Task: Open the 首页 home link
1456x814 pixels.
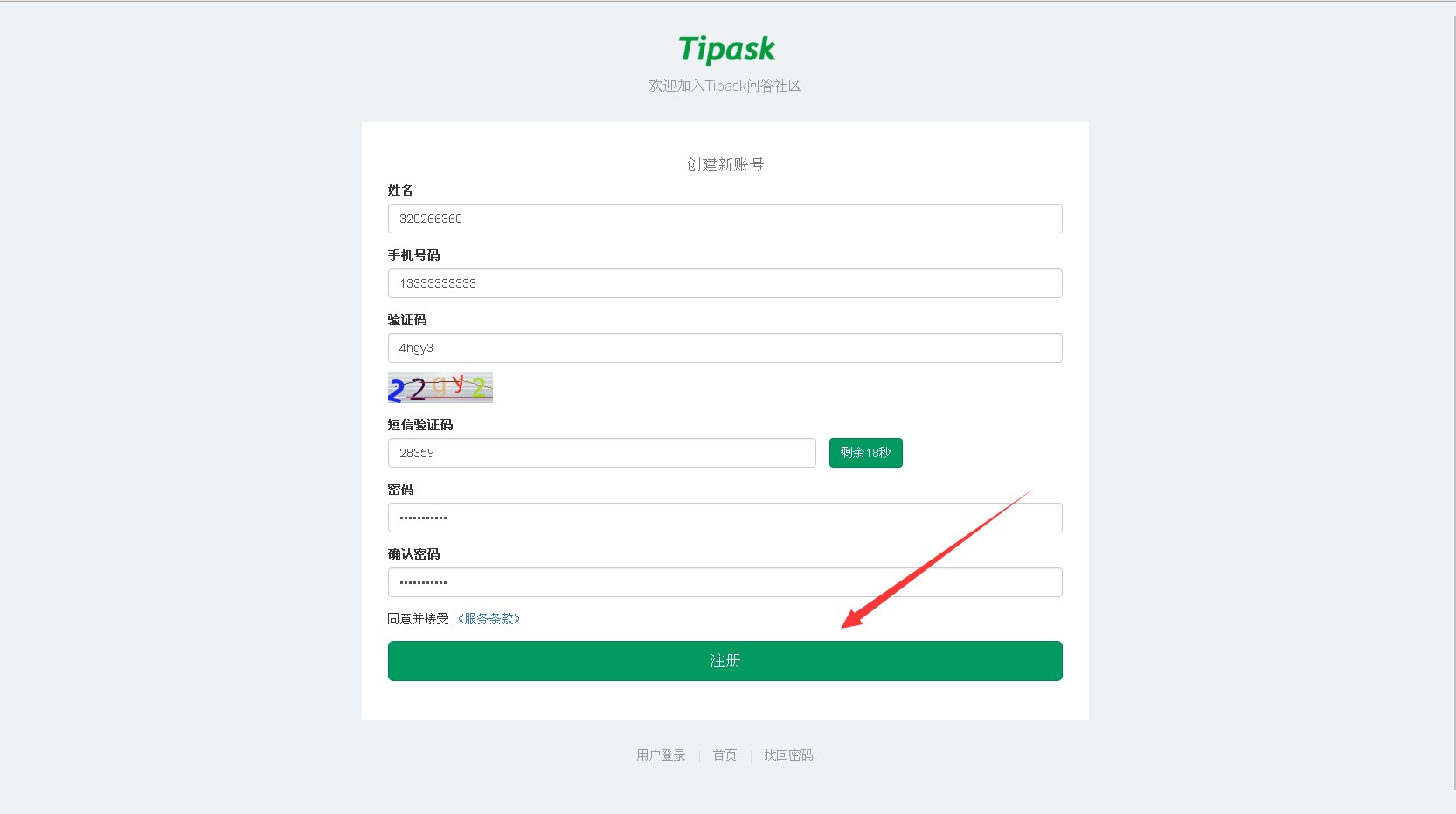Action: (725, 755)
